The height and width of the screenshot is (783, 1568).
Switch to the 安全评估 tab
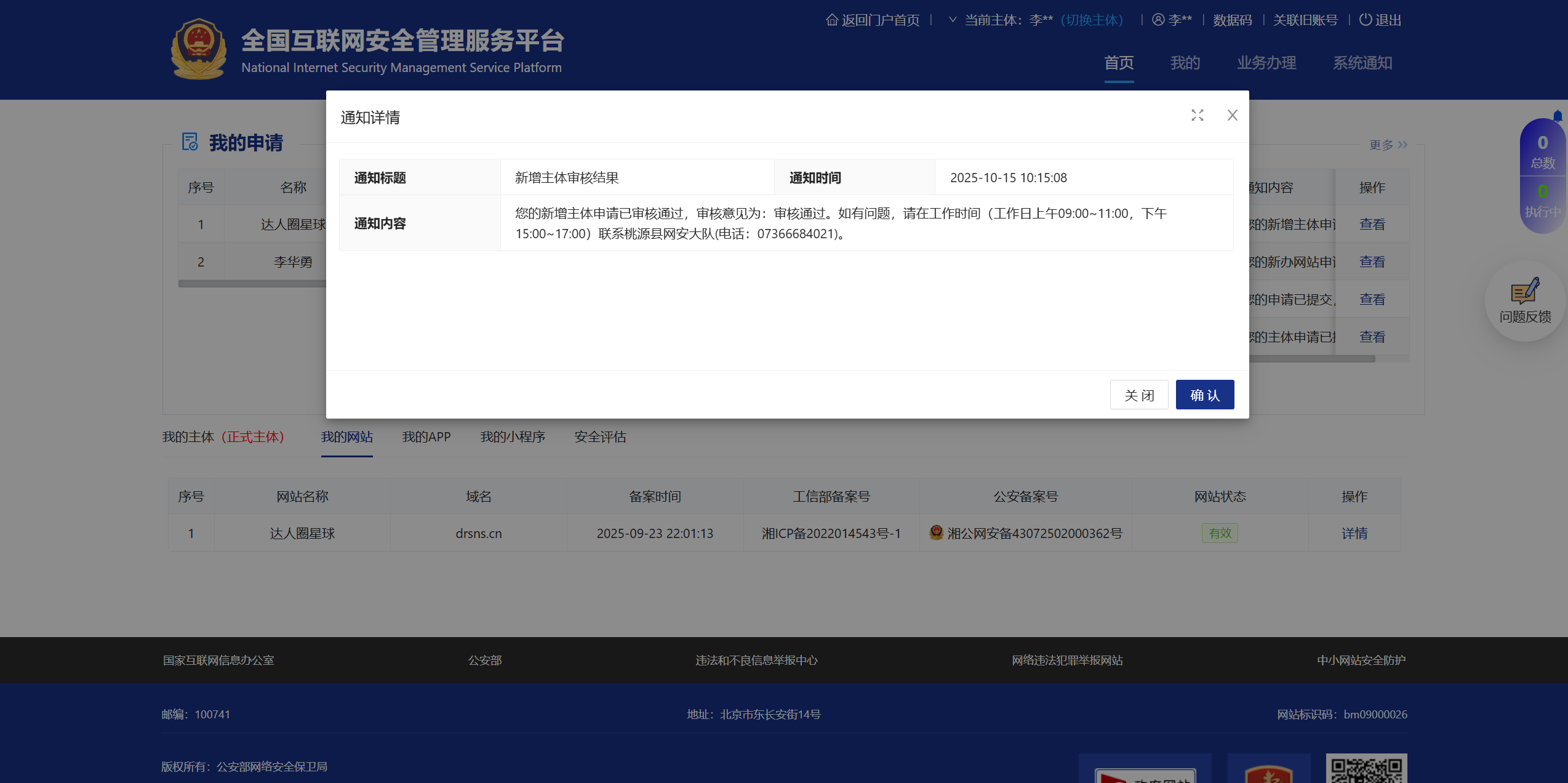pyautogui.click(x=600, y=437)
